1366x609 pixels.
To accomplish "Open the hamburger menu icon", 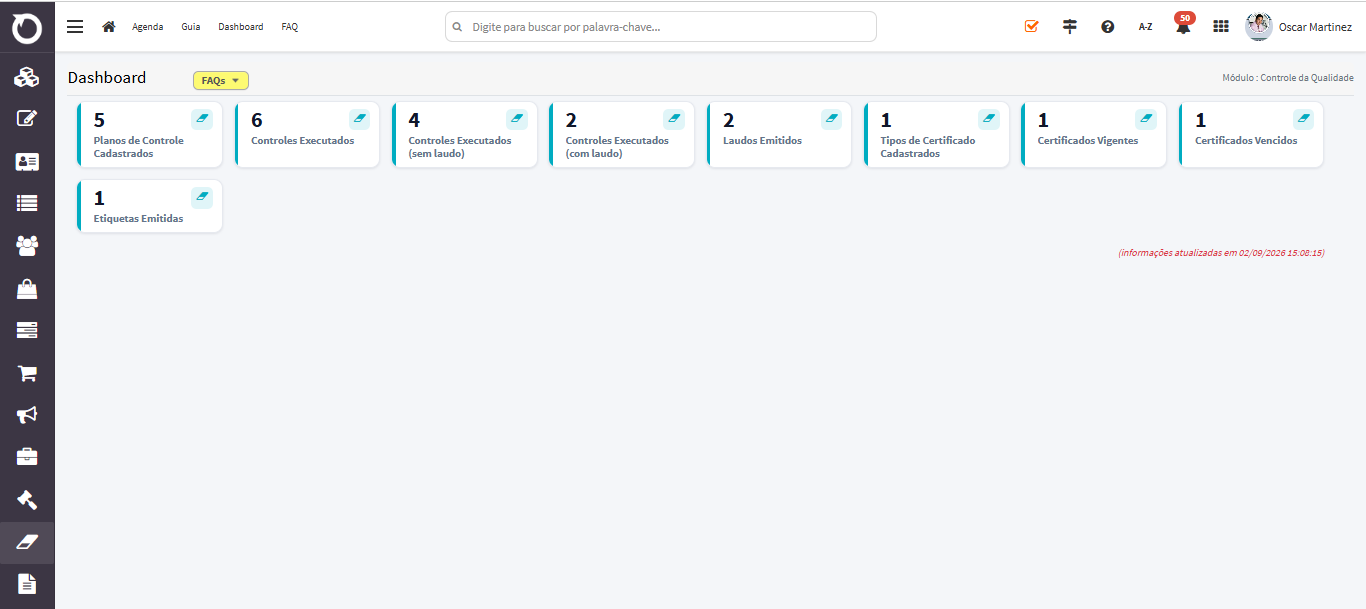I will point(75,26).
